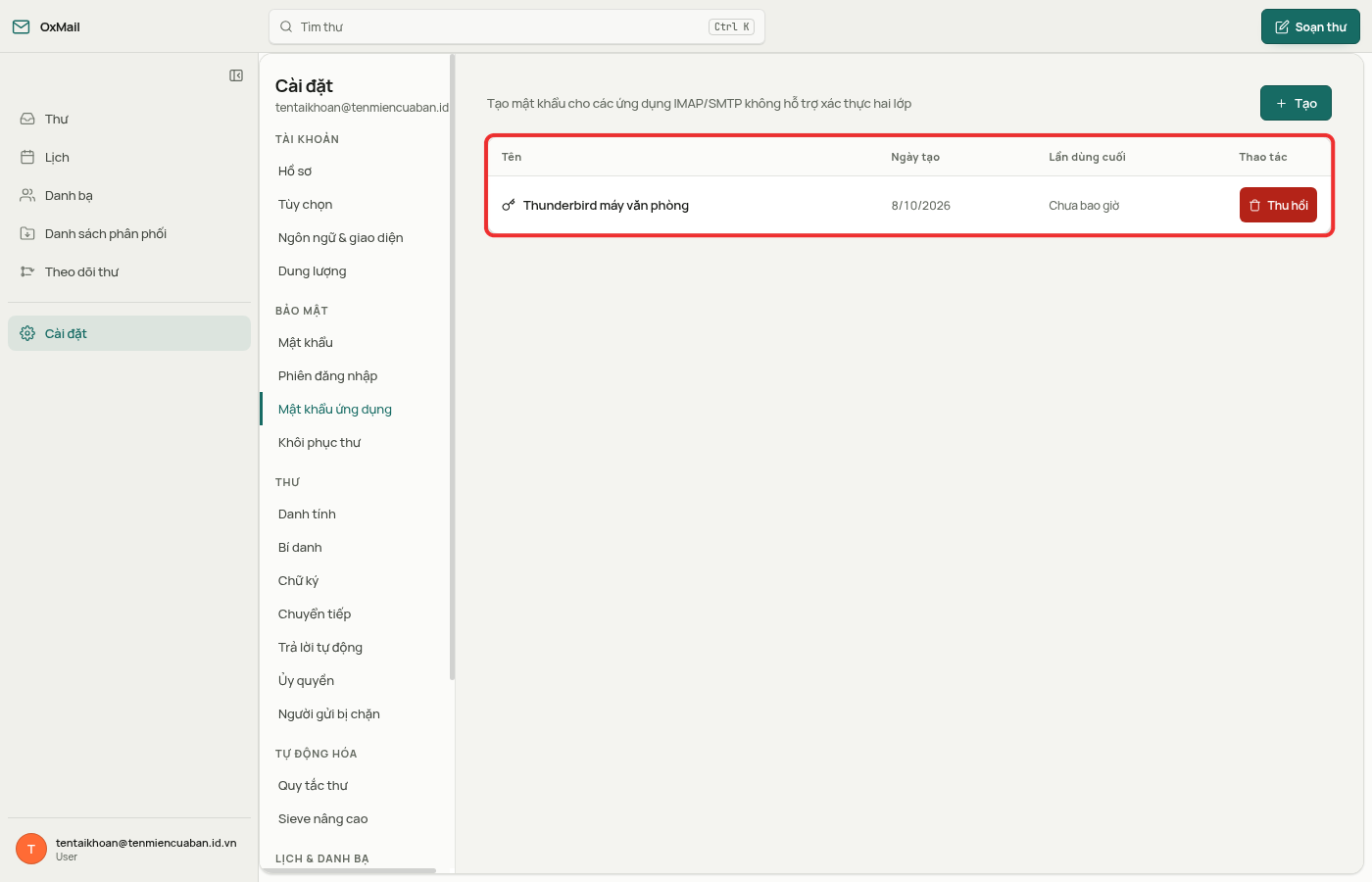The image size is (1372, 882).
Task: Click the Tìm thư search field
Action: [x=516, y=26]
